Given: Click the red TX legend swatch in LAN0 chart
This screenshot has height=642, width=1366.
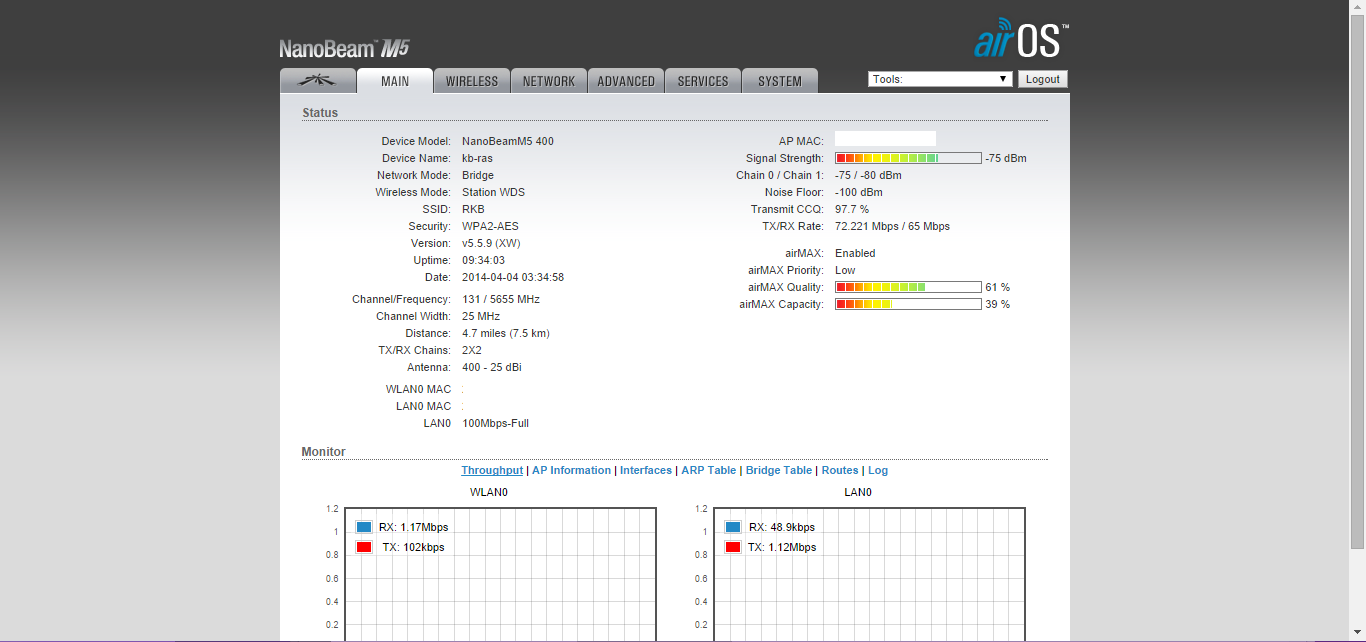Looking at the screenshot, I should pyautogui.click(x=733, y=547).
